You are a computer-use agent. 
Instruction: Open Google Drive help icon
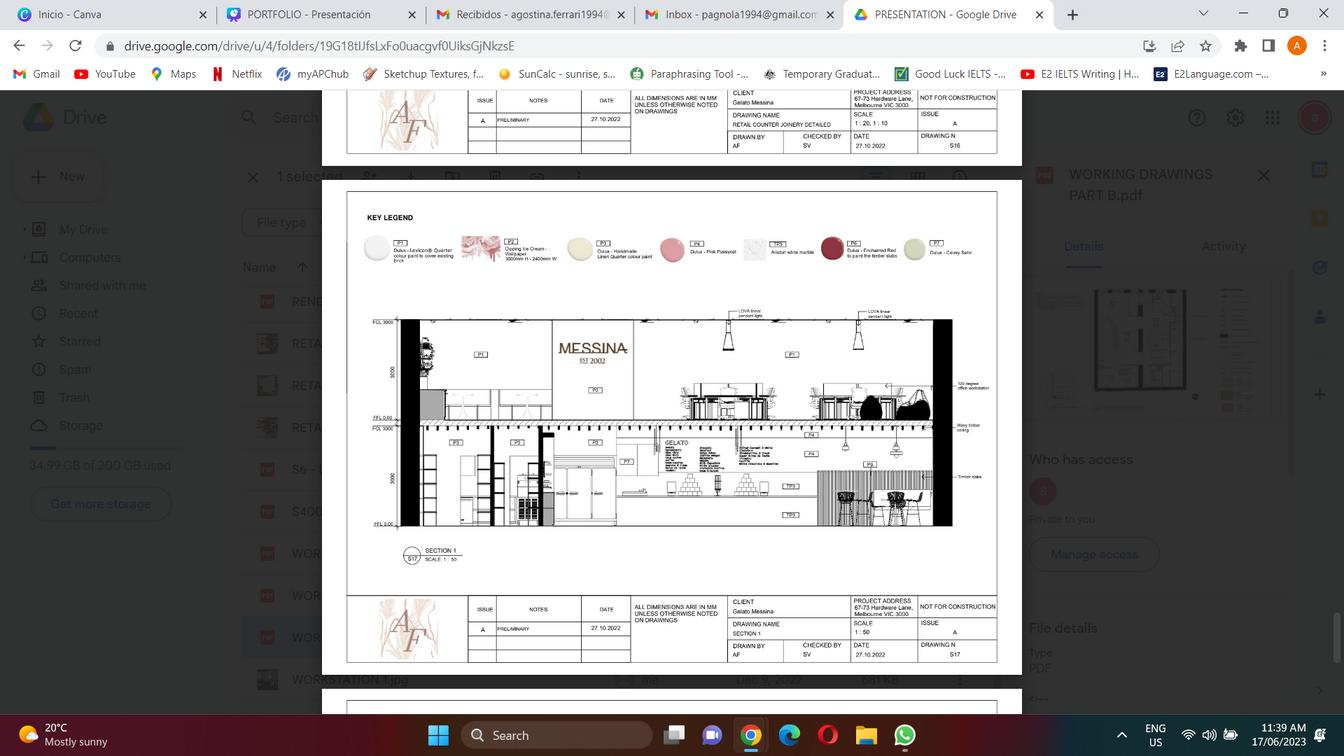click(1197, 117)
